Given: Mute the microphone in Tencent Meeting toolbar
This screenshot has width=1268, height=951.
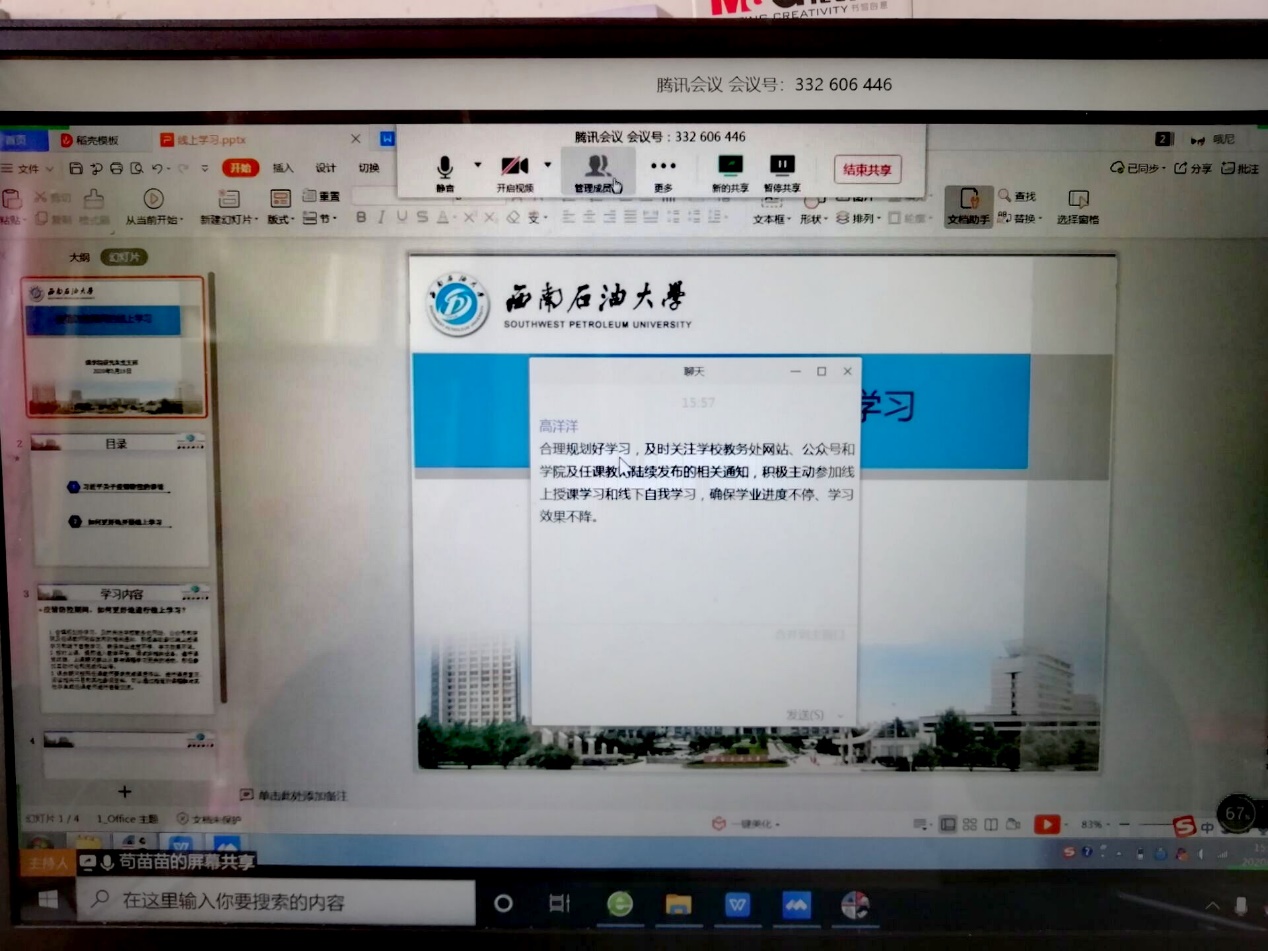Looking at the screenshot, I should (x=444, y=172).
